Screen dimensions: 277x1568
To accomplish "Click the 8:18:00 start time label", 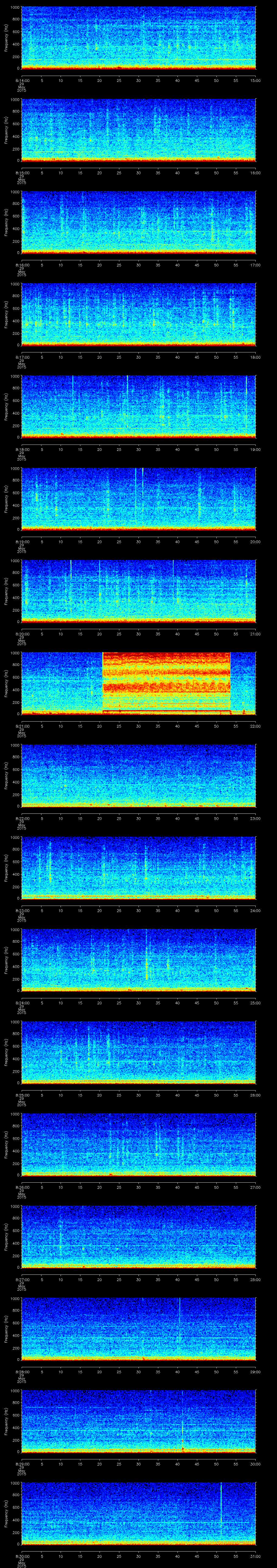I will pos(22,449).
